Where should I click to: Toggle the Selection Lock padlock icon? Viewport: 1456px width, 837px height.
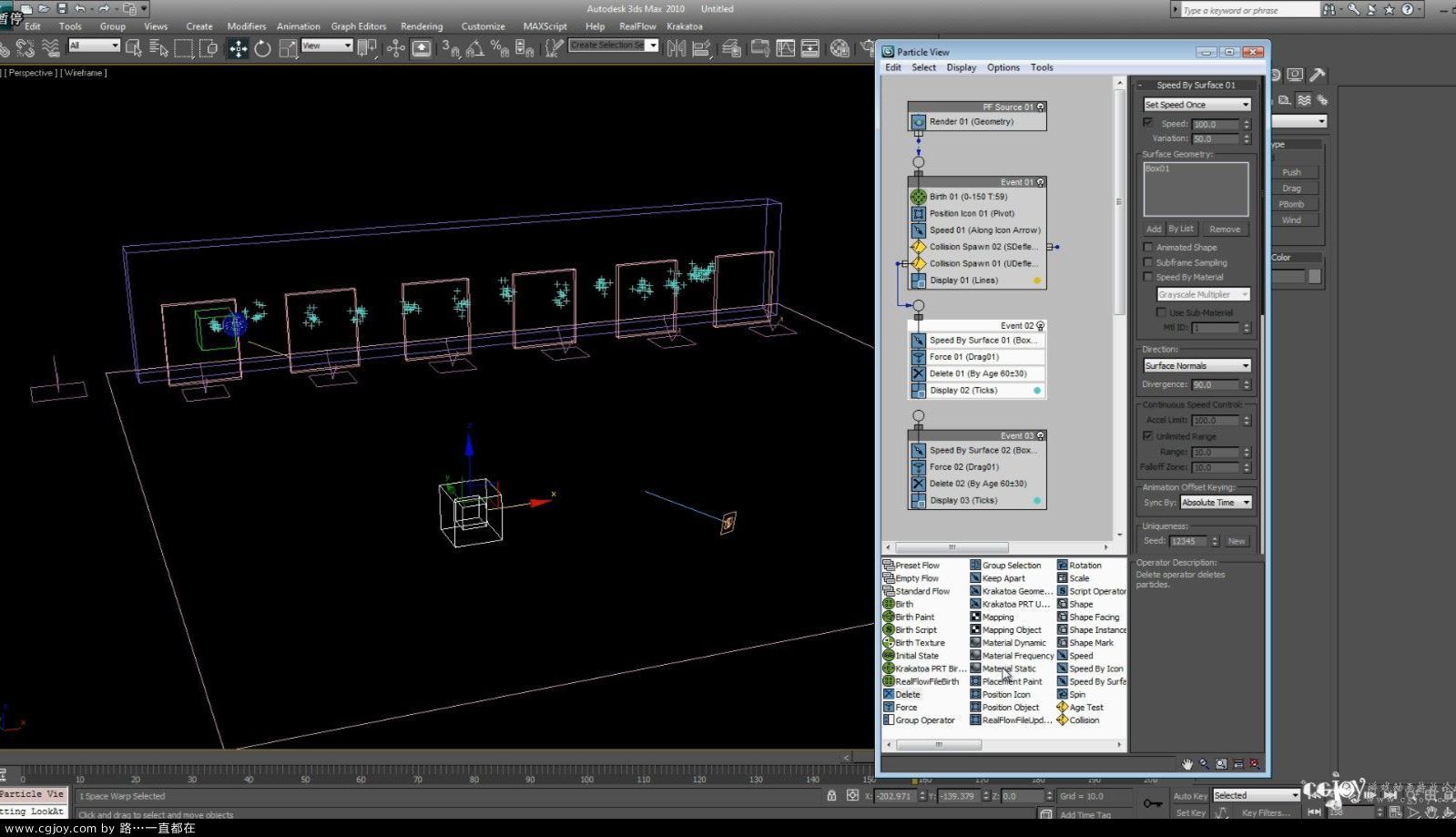tap(831, 795)
